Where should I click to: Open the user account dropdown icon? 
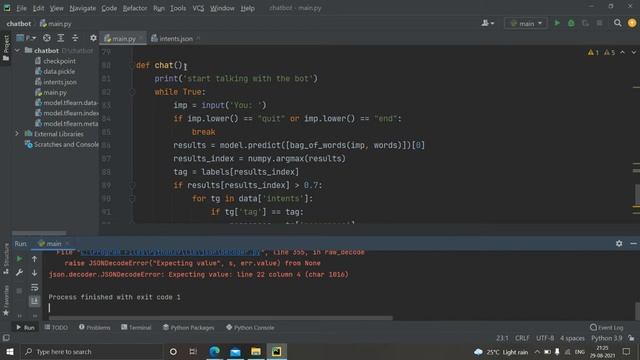coord(487,23)
